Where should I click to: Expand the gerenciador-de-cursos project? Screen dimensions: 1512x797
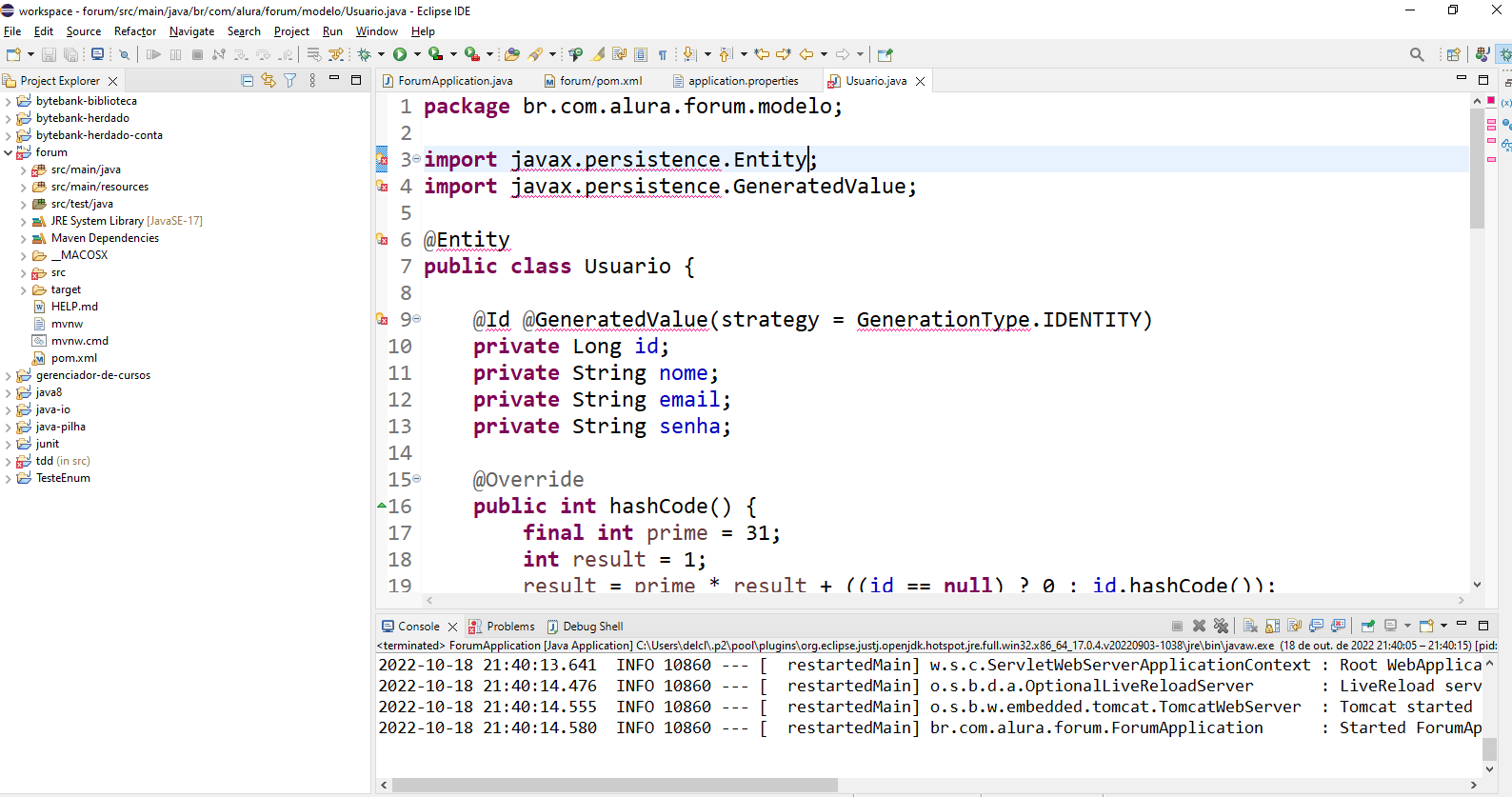click(x=9, y=375)
